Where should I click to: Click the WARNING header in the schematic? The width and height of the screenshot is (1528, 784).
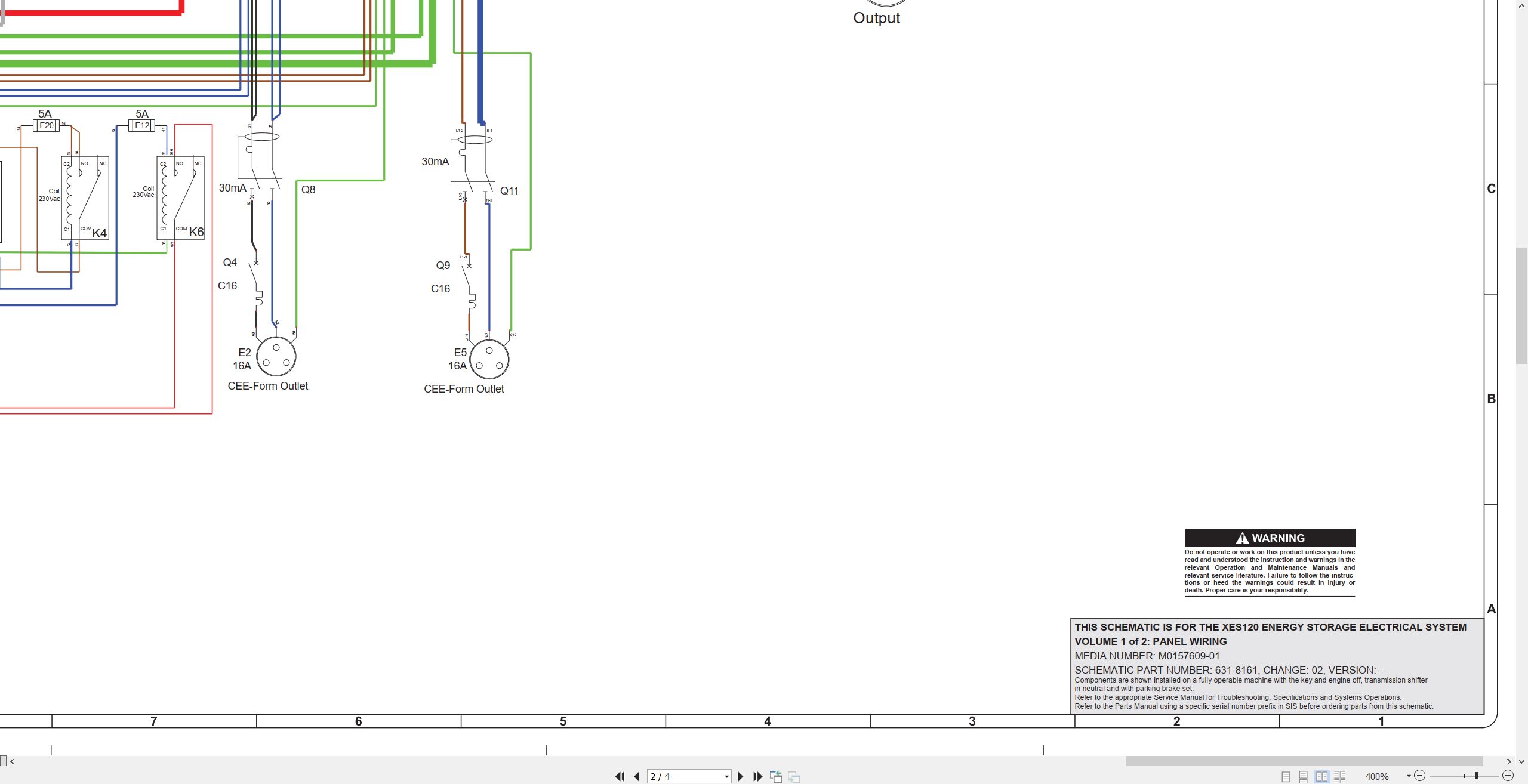[x=1270, y=538]
